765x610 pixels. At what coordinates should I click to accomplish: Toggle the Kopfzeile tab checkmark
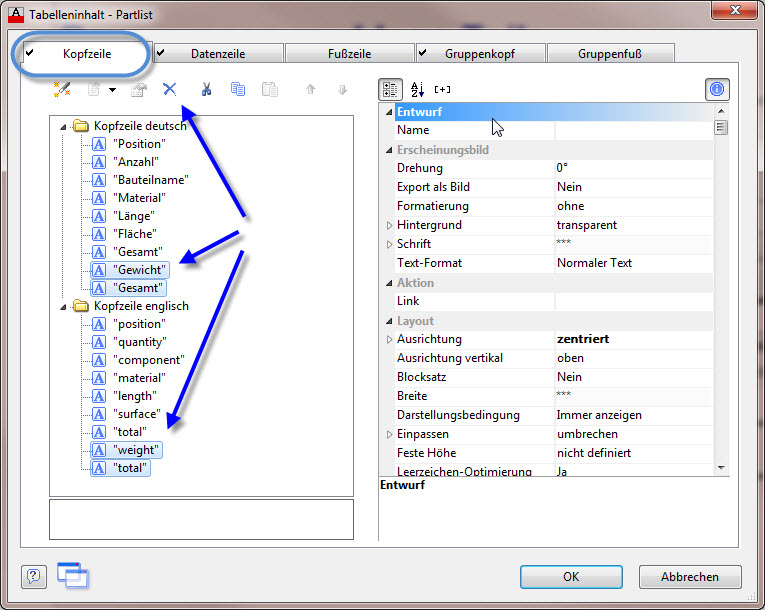tap(30, 52)
